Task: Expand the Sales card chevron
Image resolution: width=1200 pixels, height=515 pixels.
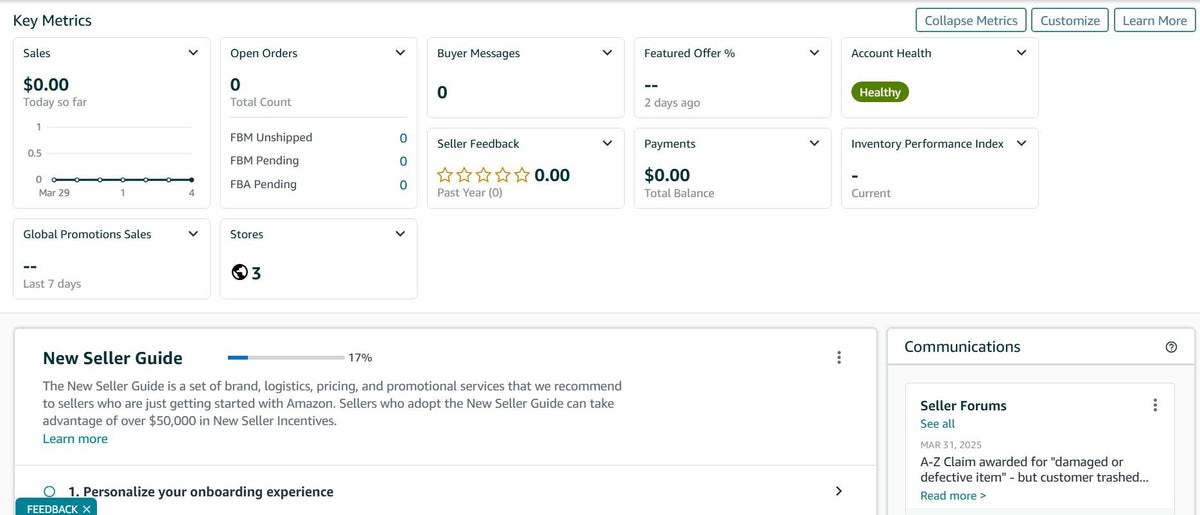Action: [193, 53]
